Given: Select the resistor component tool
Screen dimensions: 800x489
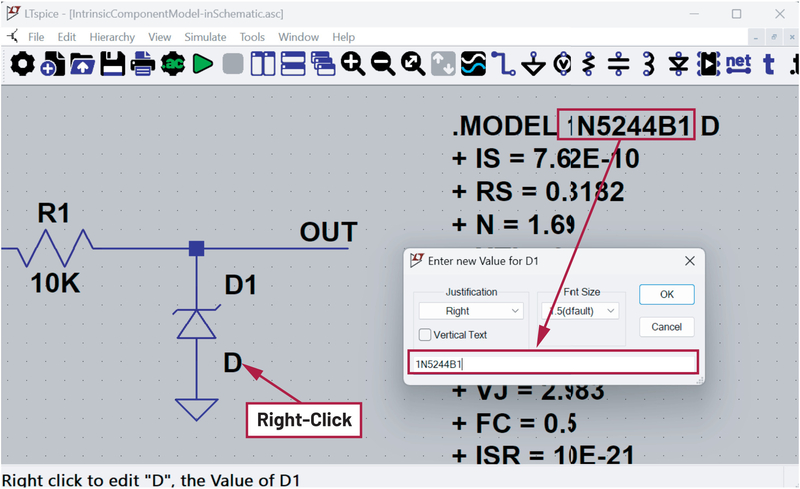Looking at the screenshot, I should pos(590,64).
